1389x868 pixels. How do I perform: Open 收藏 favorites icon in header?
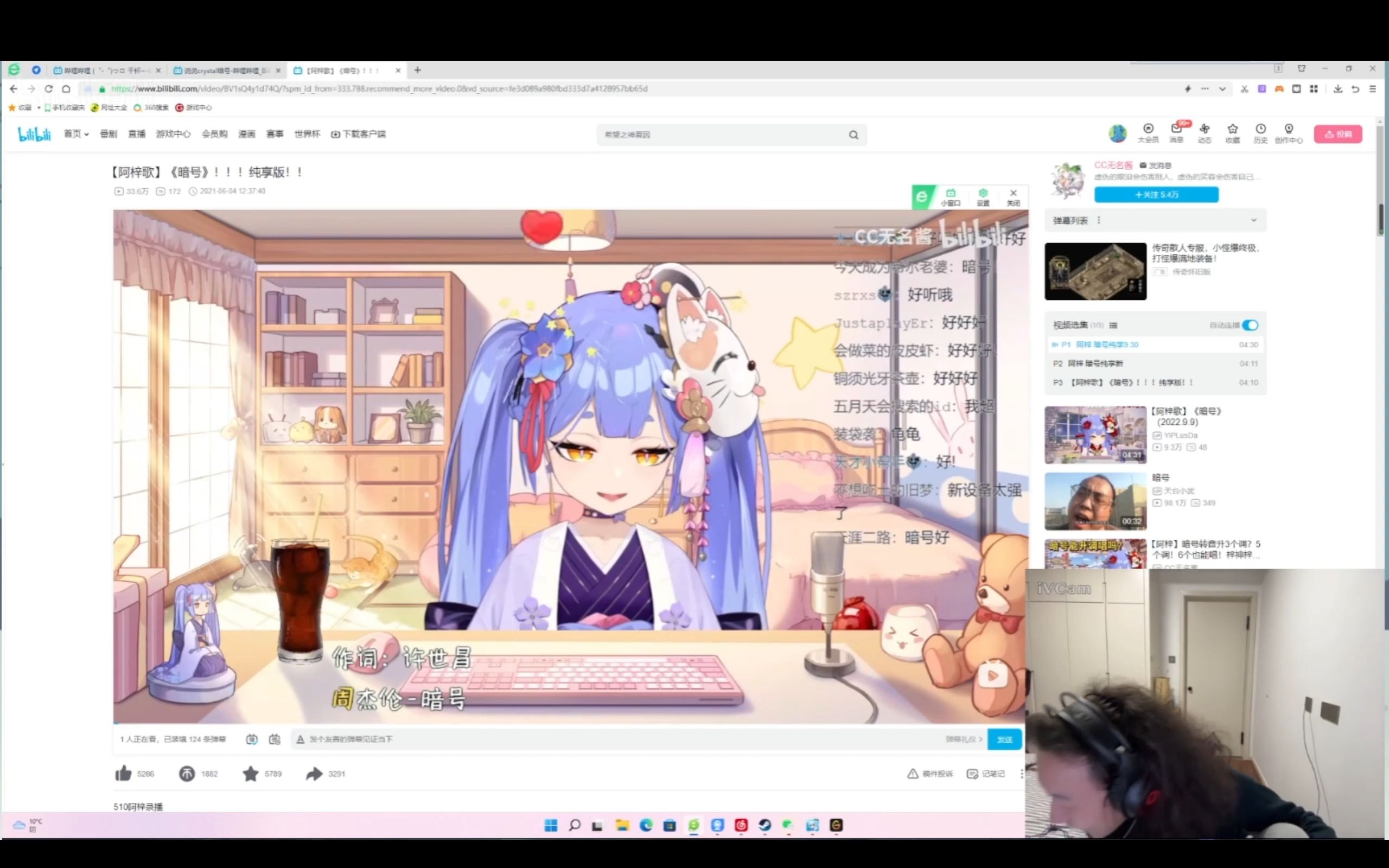point(1232,133)
